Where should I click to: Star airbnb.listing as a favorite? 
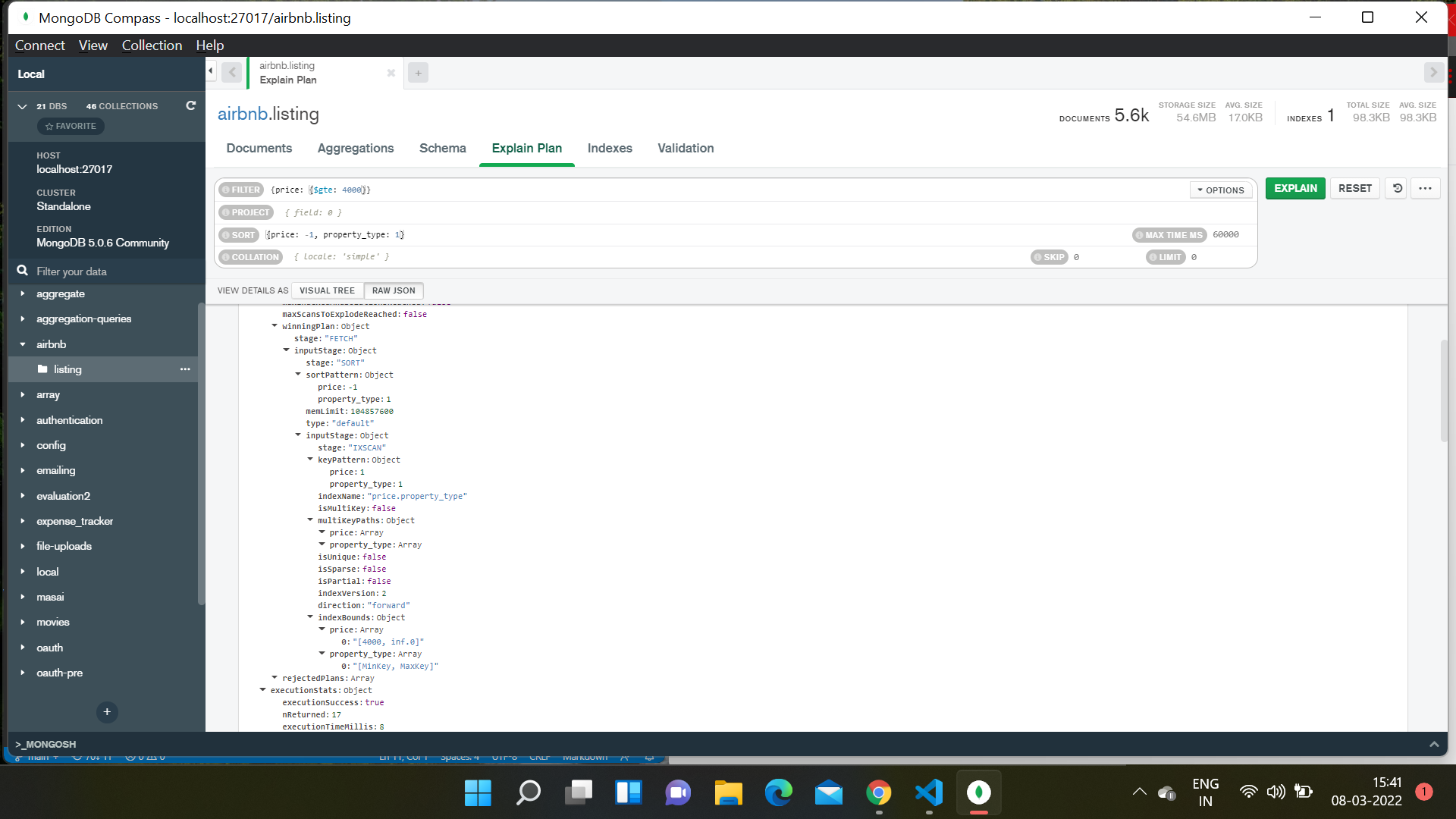point(70,126)
